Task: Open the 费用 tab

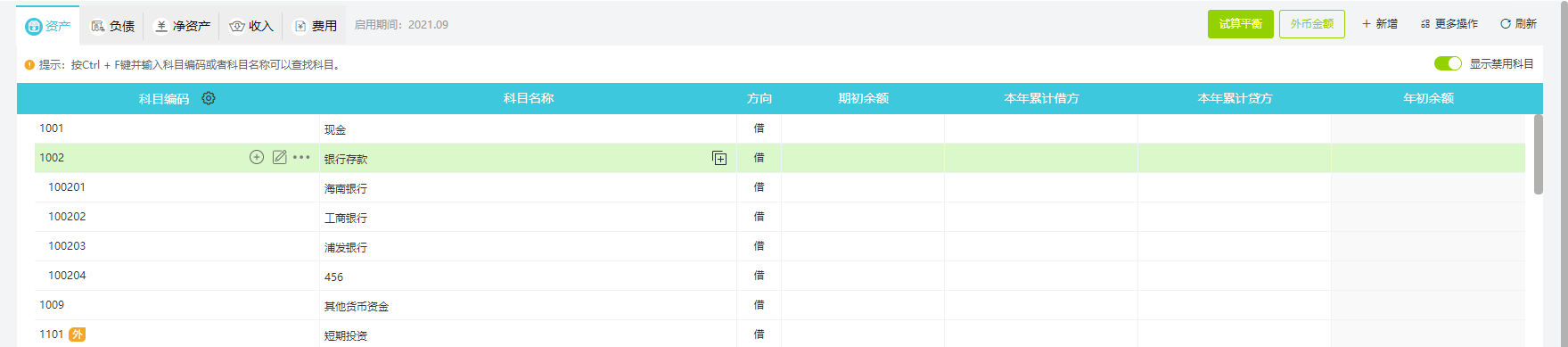Action: (x=315, y=26)
